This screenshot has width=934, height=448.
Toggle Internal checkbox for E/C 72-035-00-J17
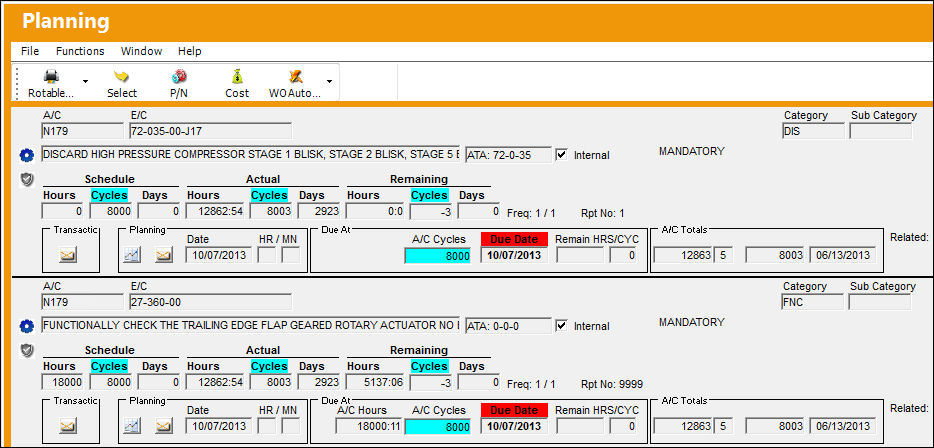[561, 155]
